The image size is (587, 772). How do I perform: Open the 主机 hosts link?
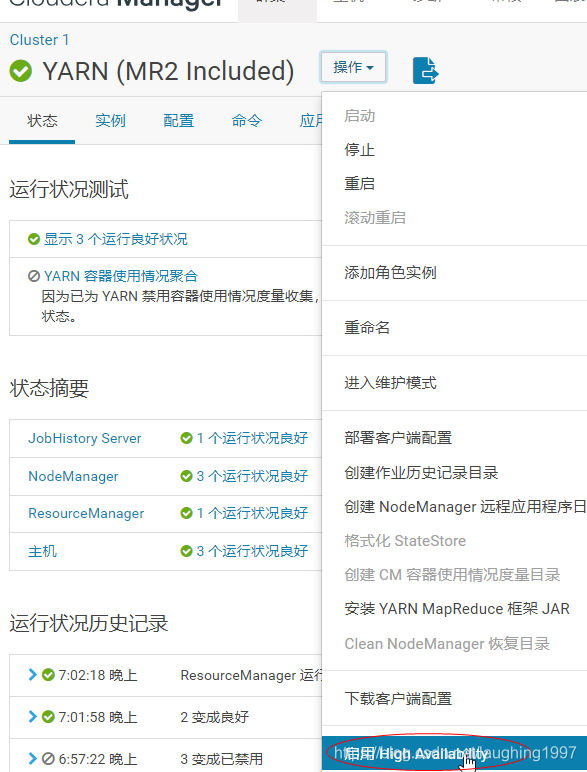point(42,551)
